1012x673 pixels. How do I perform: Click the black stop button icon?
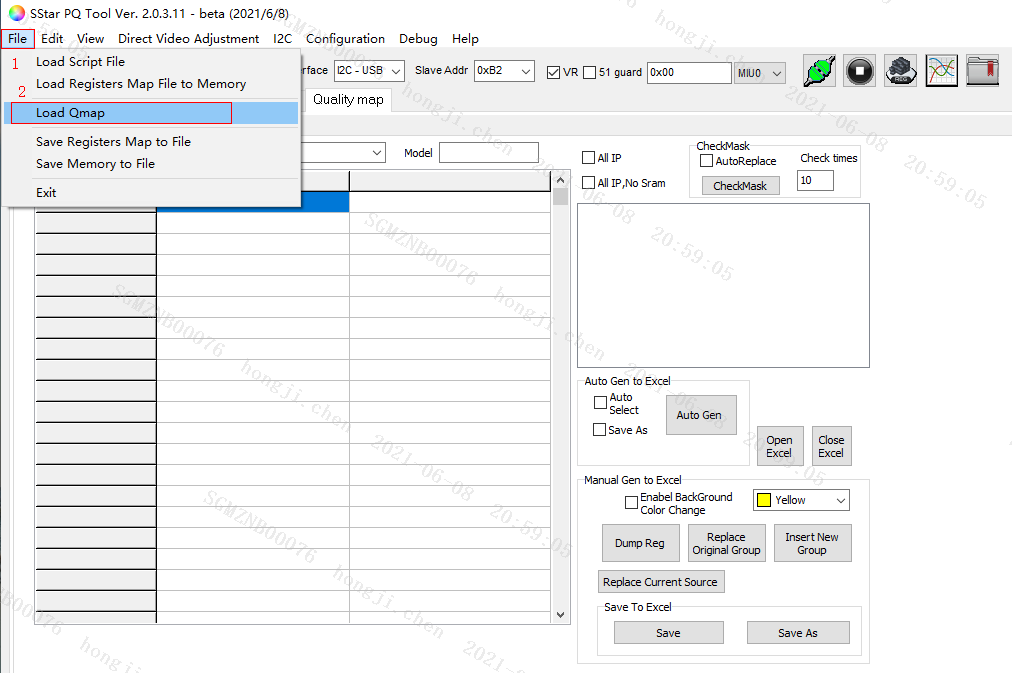859,70
